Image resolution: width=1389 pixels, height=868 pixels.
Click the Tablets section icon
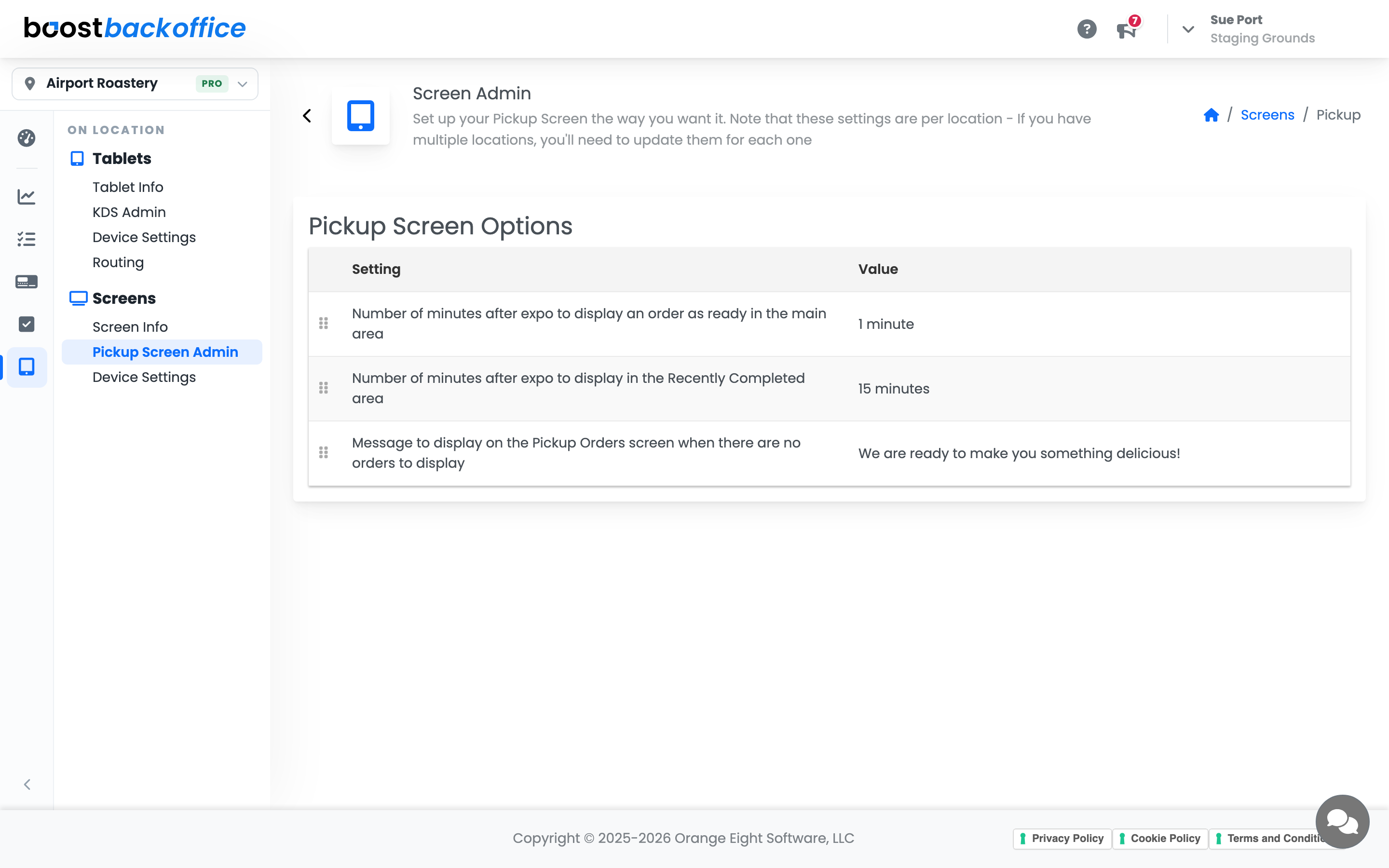pyautogui.click(x=77, y=159)
